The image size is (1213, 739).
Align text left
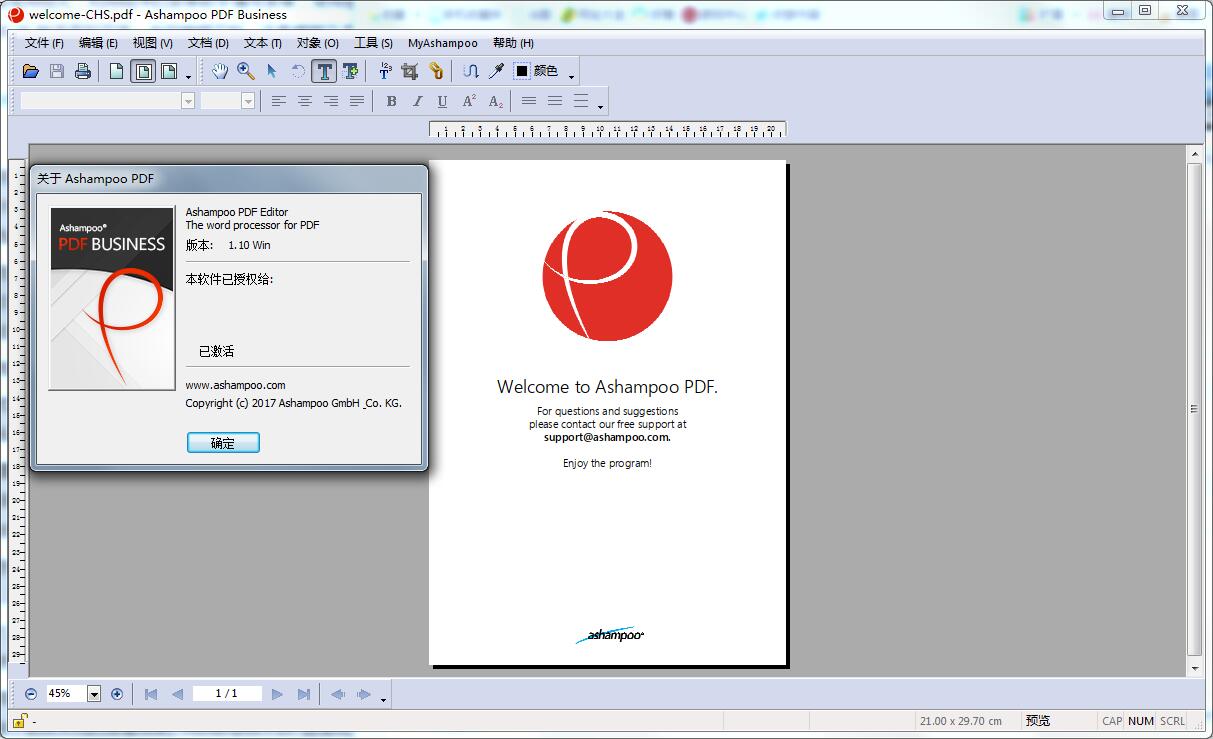[279, 101]
